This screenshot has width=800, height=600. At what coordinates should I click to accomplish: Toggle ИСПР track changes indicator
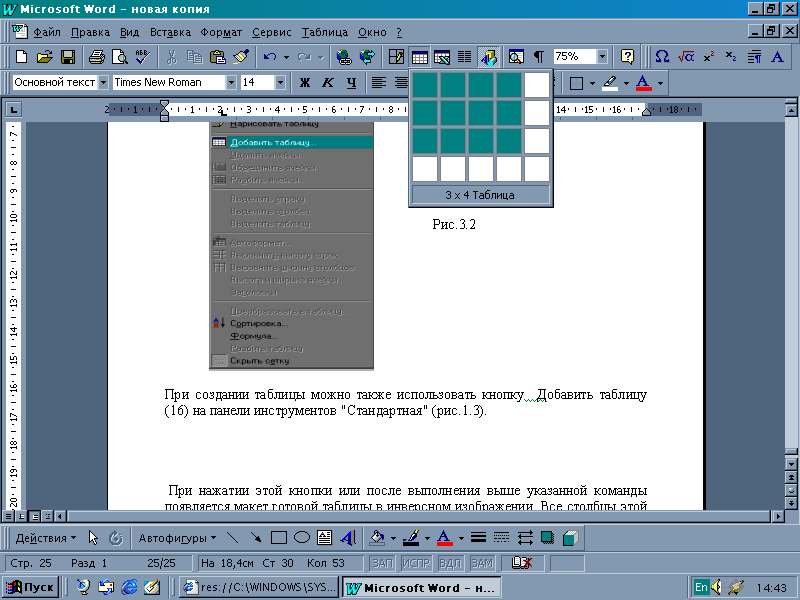coord(416,563)
